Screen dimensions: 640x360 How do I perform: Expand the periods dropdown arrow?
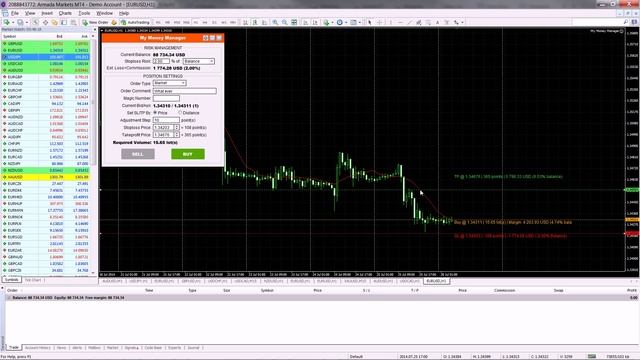(346, 22)
